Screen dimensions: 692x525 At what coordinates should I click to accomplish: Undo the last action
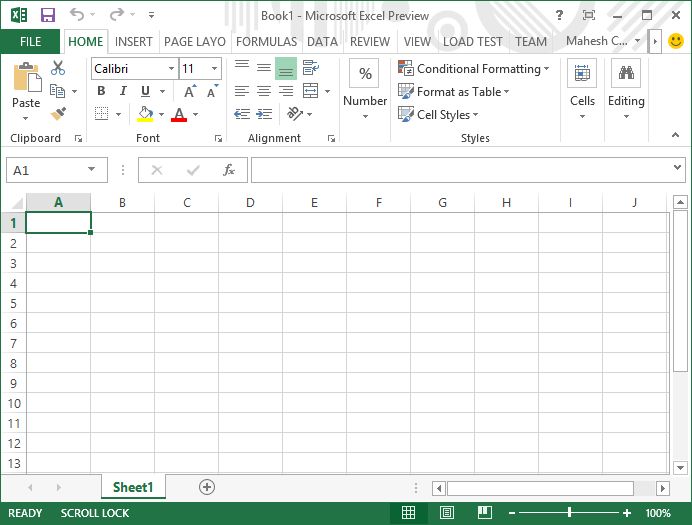(x=77, y=15)
